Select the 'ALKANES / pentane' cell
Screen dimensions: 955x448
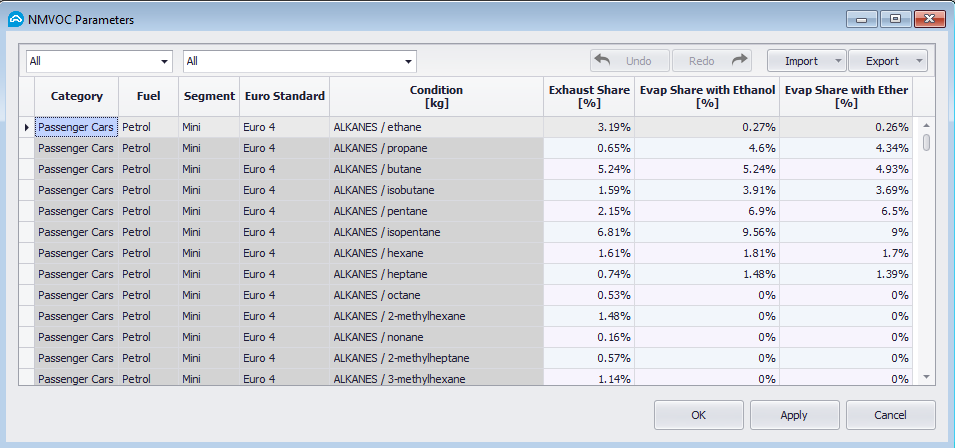click(x=436, y=211)
